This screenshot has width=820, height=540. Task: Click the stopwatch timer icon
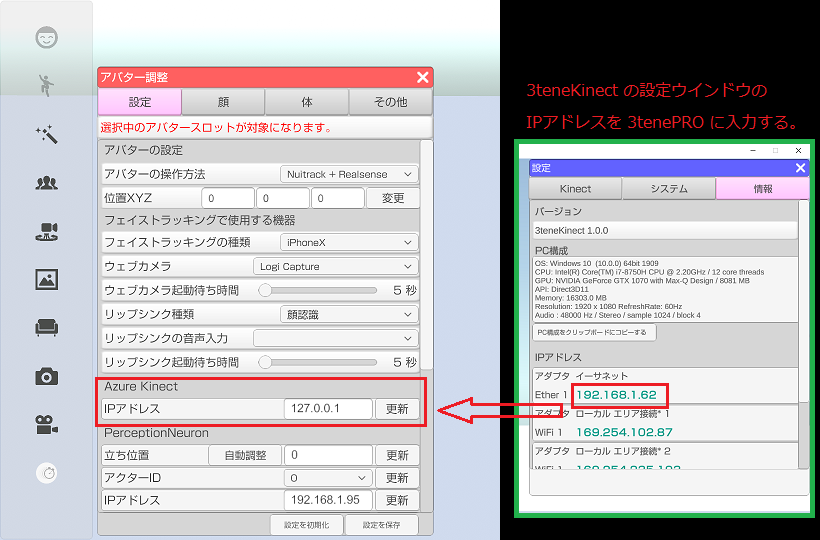click(47, 473)
